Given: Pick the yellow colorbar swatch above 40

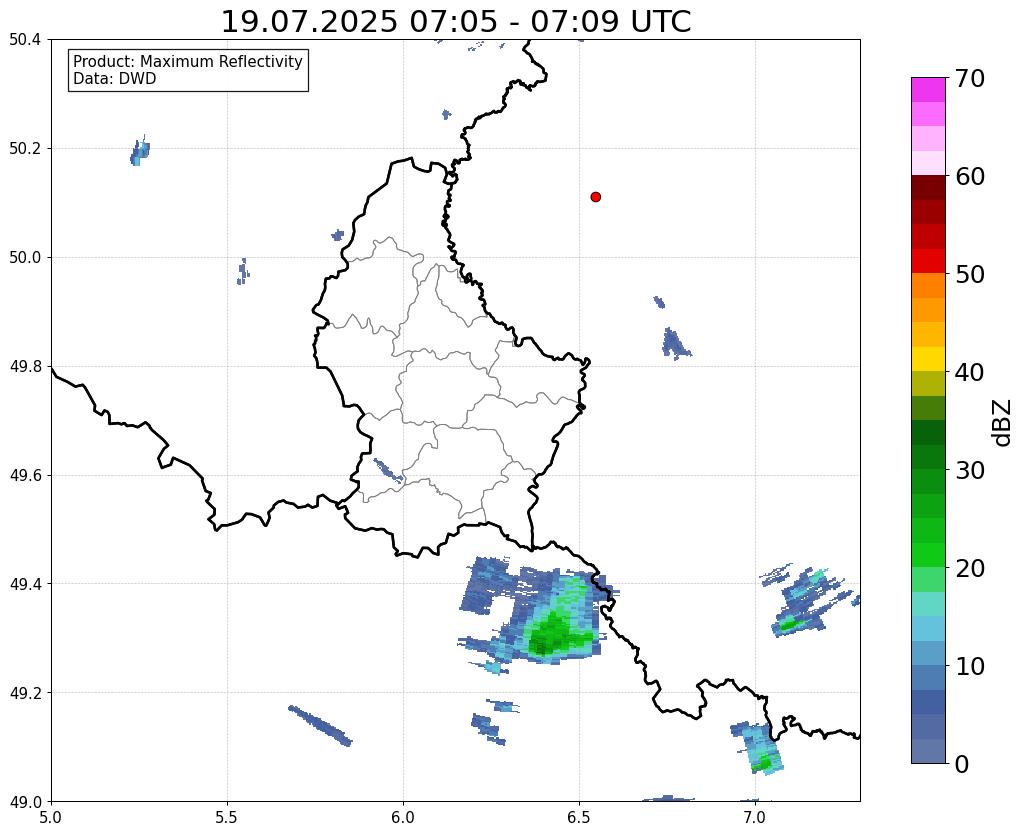Looking at the screenshot, I should 928,359.
